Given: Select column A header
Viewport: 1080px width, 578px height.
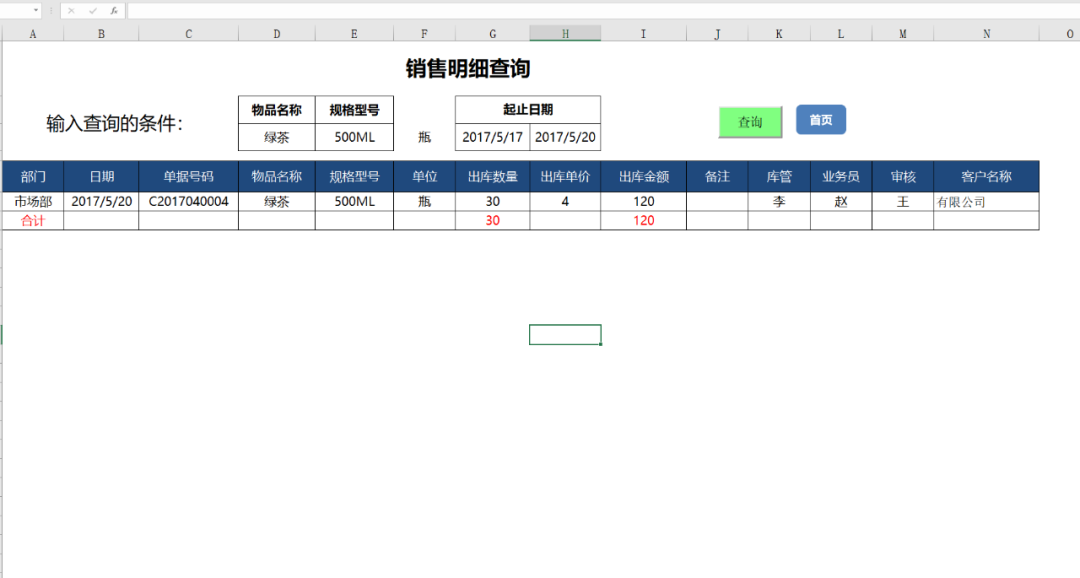Looking at the screenshot, I should pyautogui.click(x=33, y=34).
